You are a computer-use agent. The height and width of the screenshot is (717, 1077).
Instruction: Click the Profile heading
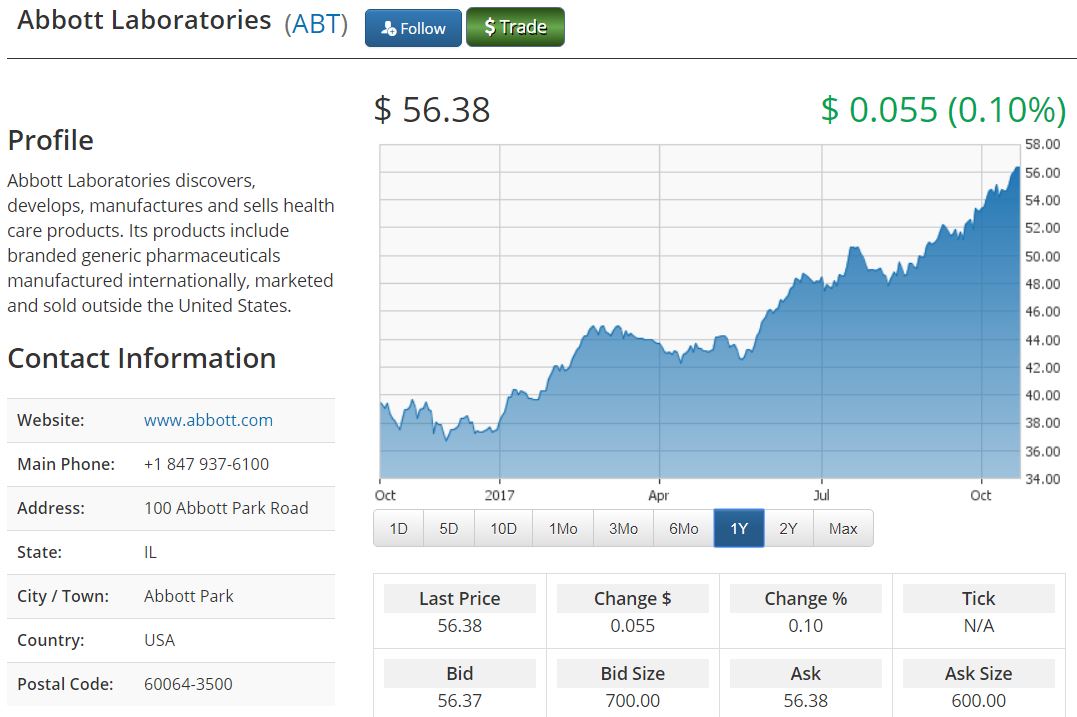point(51,141)
